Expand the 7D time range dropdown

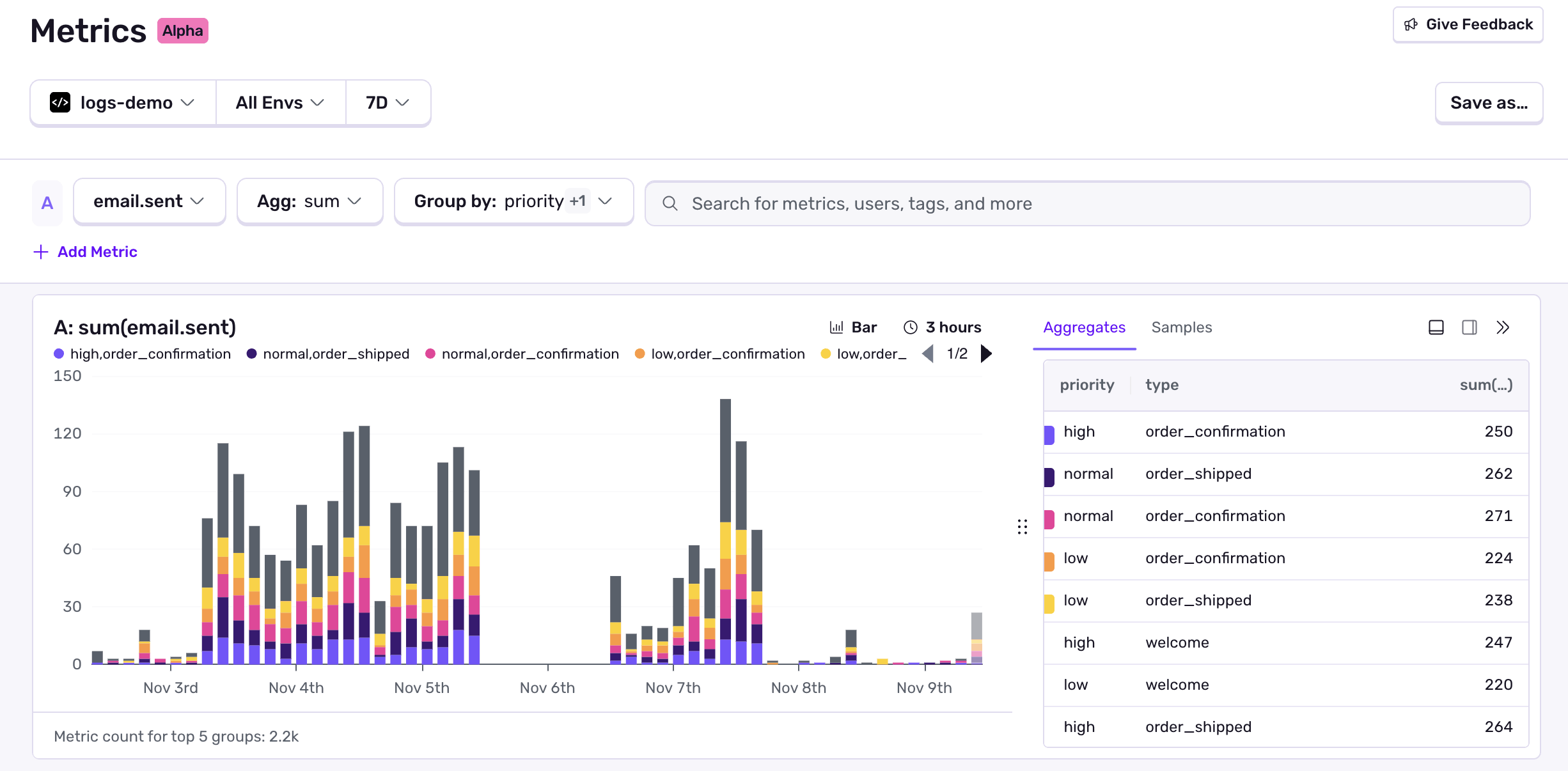pos(387,102)
